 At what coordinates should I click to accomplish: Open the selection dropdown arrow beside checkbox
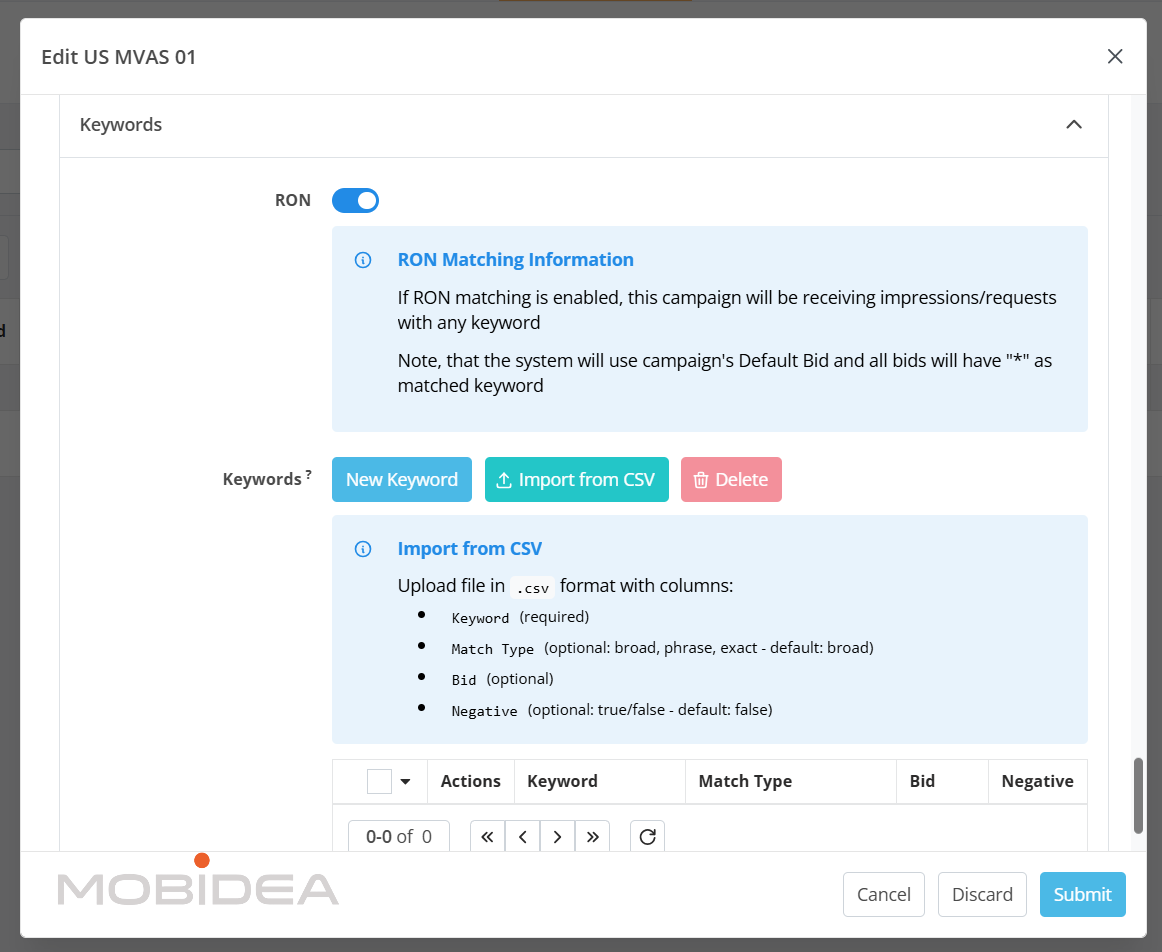405,782
